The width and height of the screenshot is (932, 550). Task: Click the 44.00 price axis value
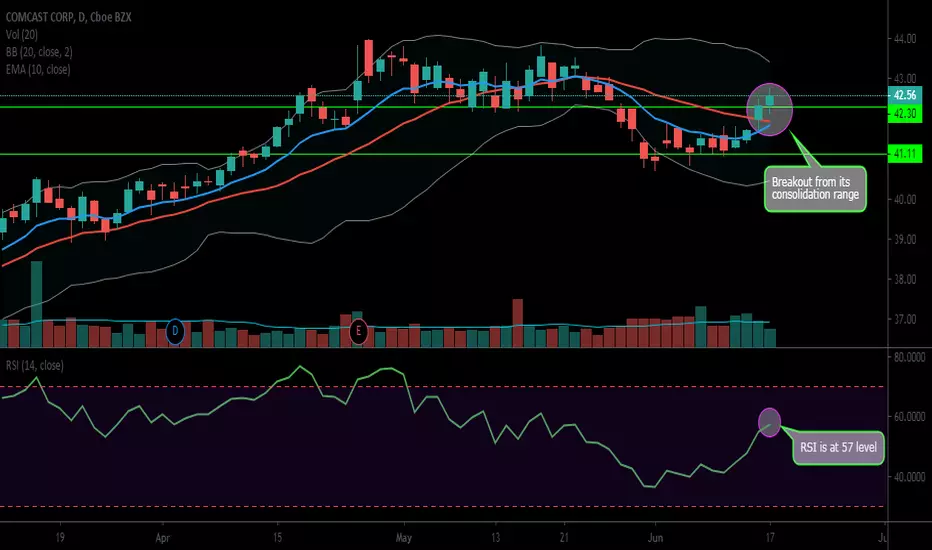[x=905, y=39]
